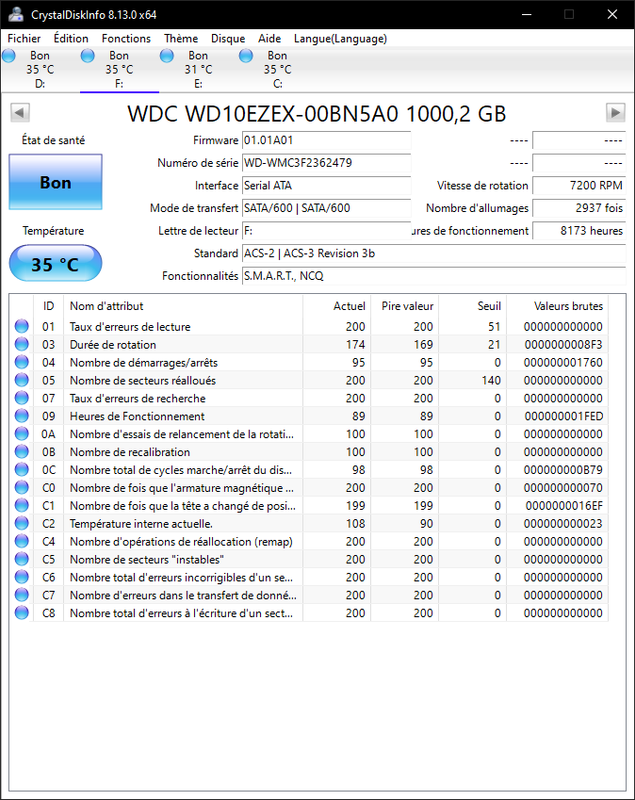Go to previous disk with left arrow
This screenshot has width=635, height=800.
coord(20,112)
